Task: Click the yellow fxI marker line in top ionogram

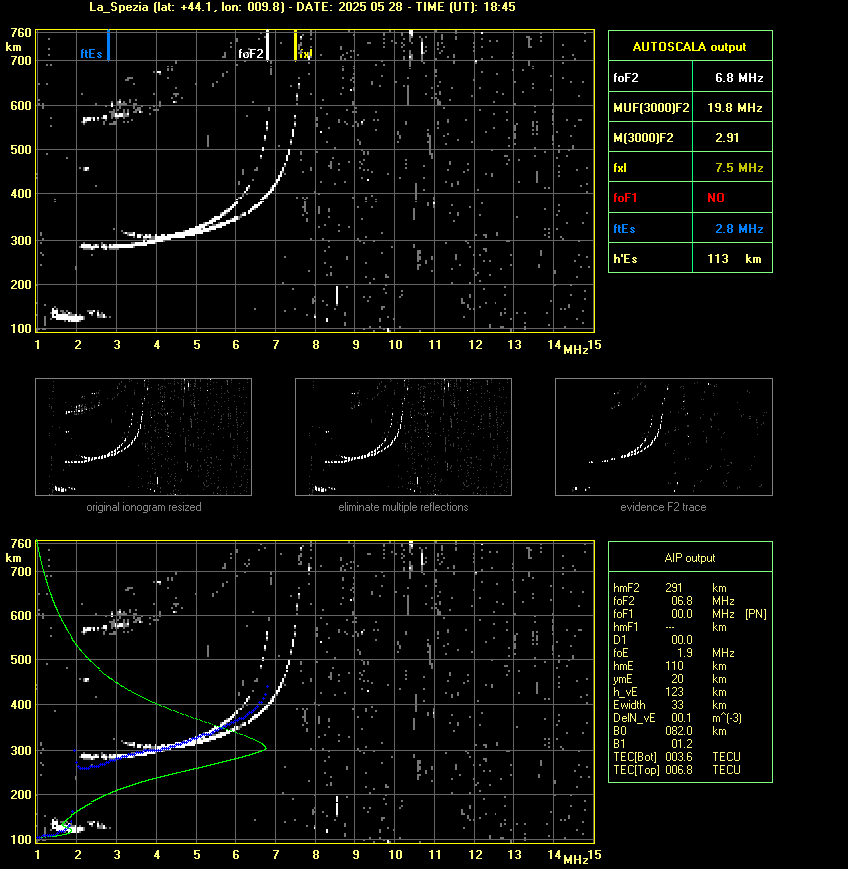Action: 295,45
